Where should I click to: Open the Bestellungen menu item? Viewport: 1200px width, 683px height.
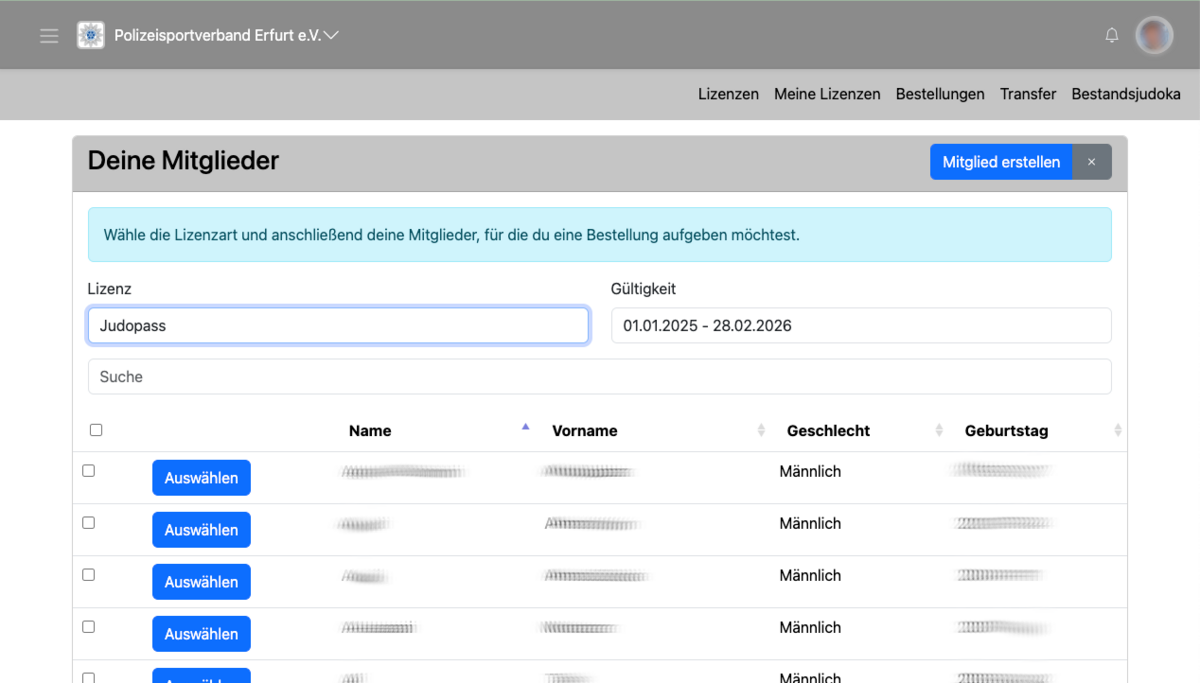940,94
